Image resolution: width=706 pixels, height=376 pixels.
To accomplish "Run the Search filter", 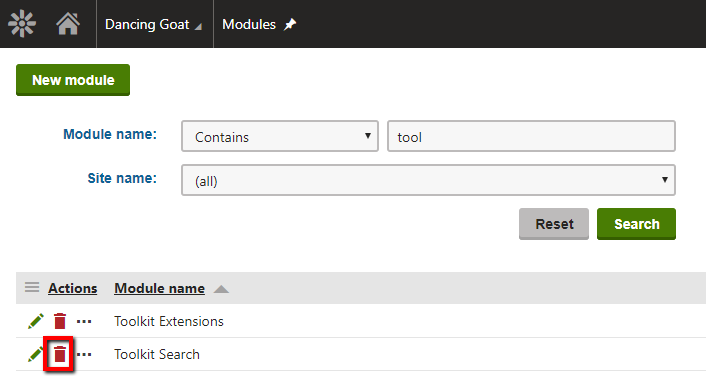I will click(636, 224).
